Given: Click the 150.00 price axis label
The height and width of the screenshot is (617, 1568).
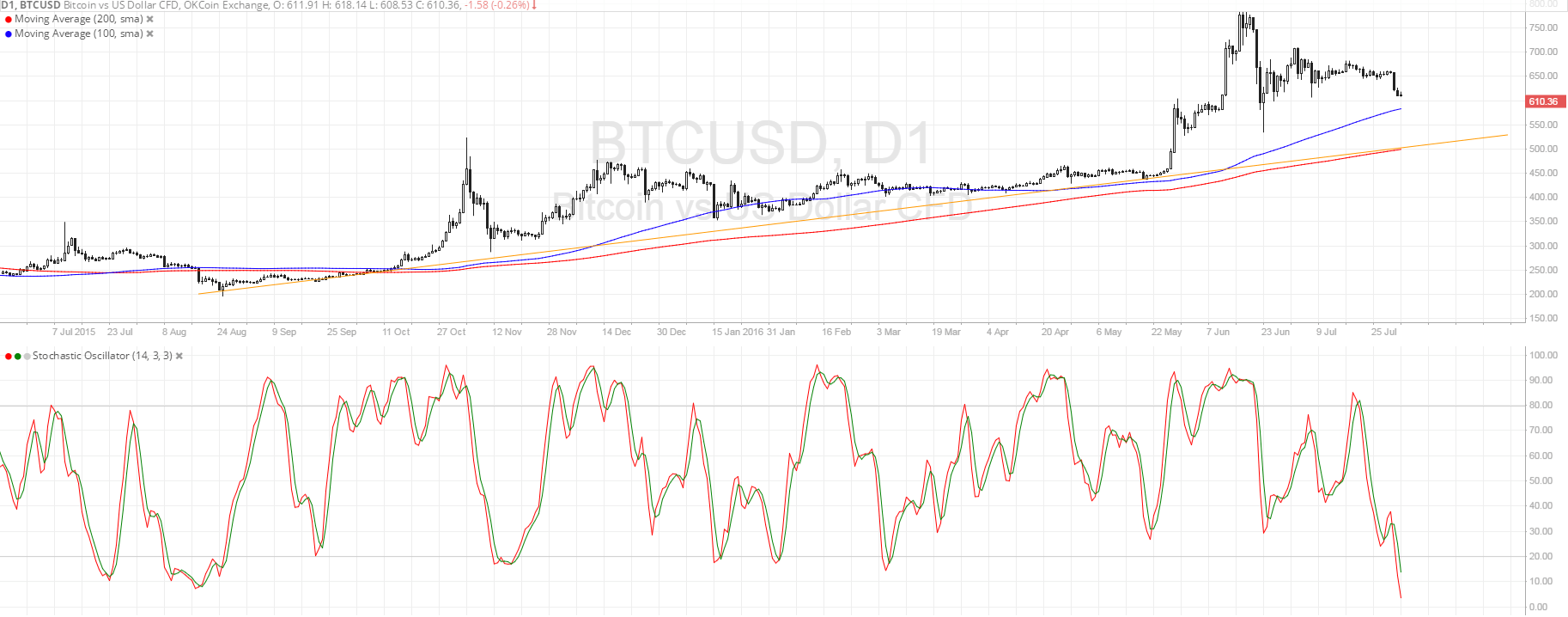Looking at the screenshot, I should click(x=1543, y=318).
